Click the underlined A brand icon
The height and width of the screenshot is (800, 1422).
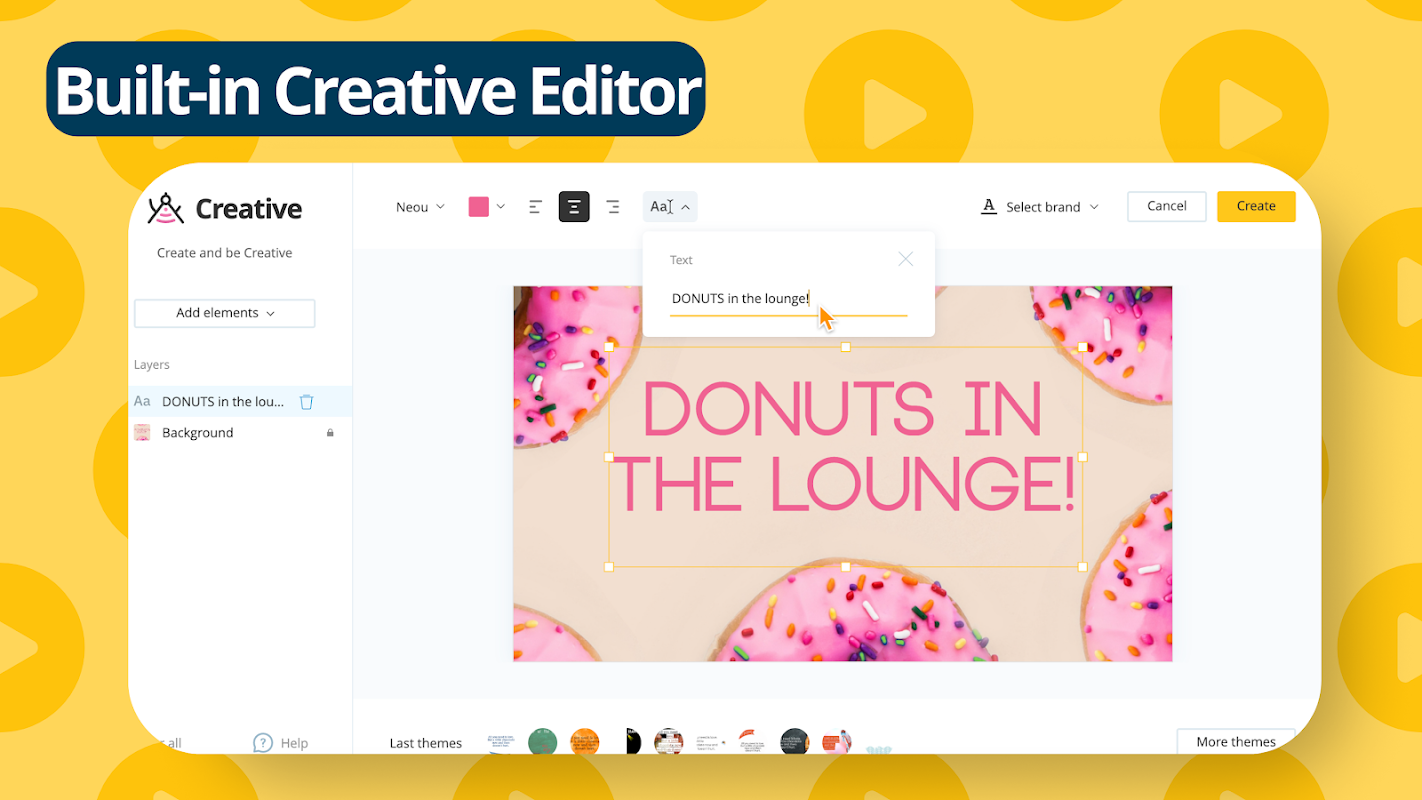tap(989, 206)
